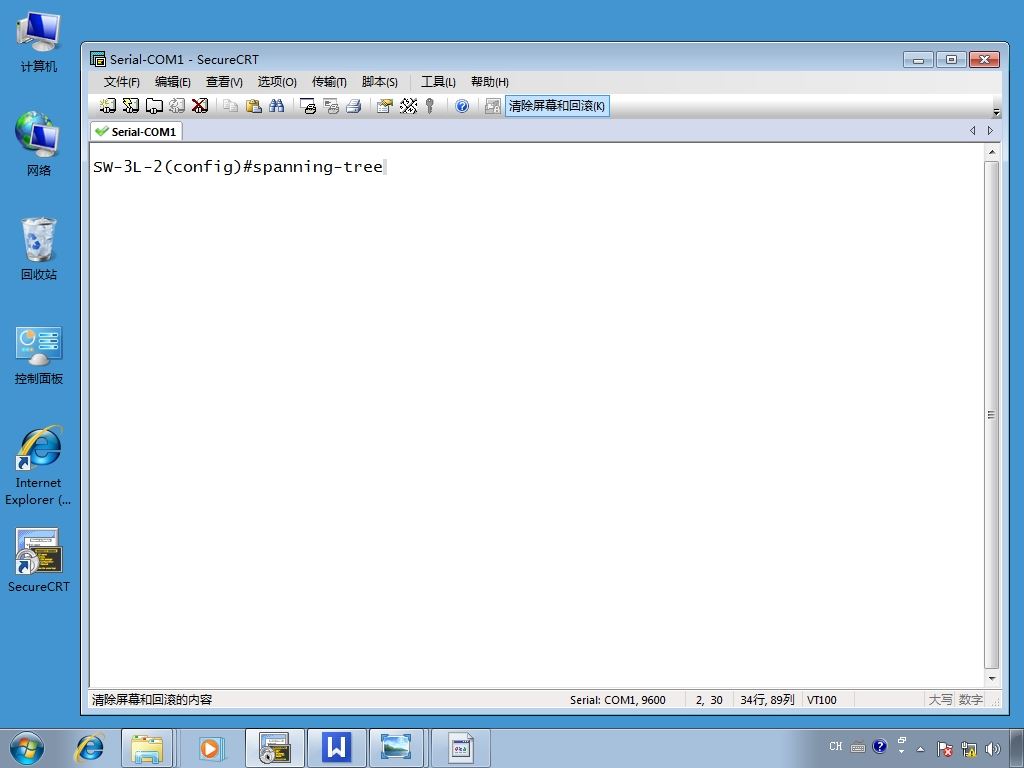The height and width of the screenshot is (768, 1024).
Task: Click the tab scroll left arrow
Action: (972, 131)
